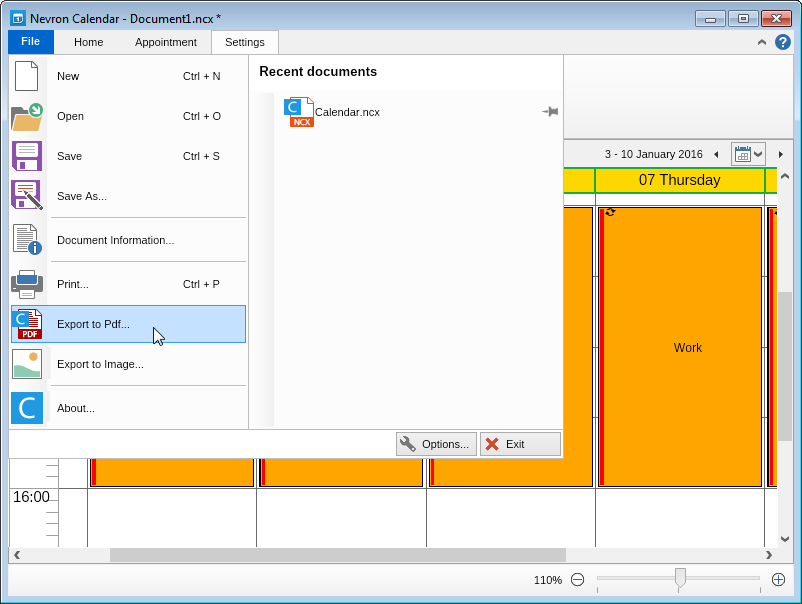Choose Export to Image...

[128, 364]
